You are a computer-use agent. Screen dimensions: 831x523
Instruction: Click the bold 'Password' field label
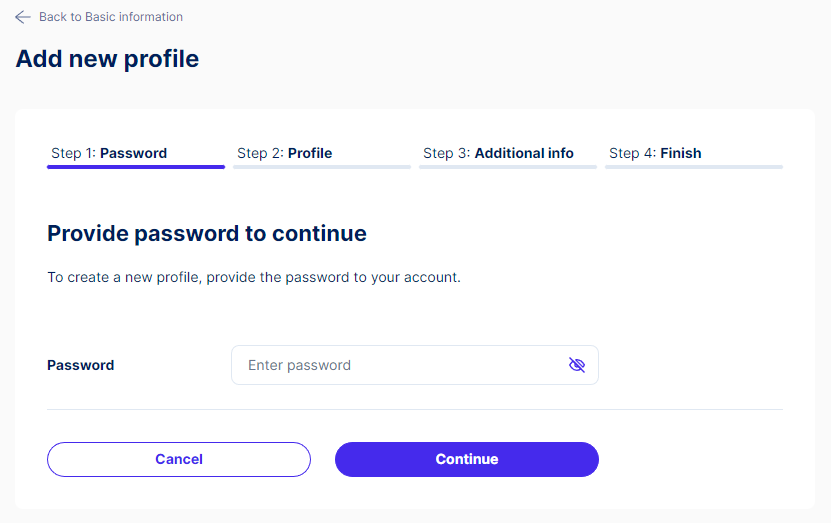pyautogui.click(x=81, y=365)
